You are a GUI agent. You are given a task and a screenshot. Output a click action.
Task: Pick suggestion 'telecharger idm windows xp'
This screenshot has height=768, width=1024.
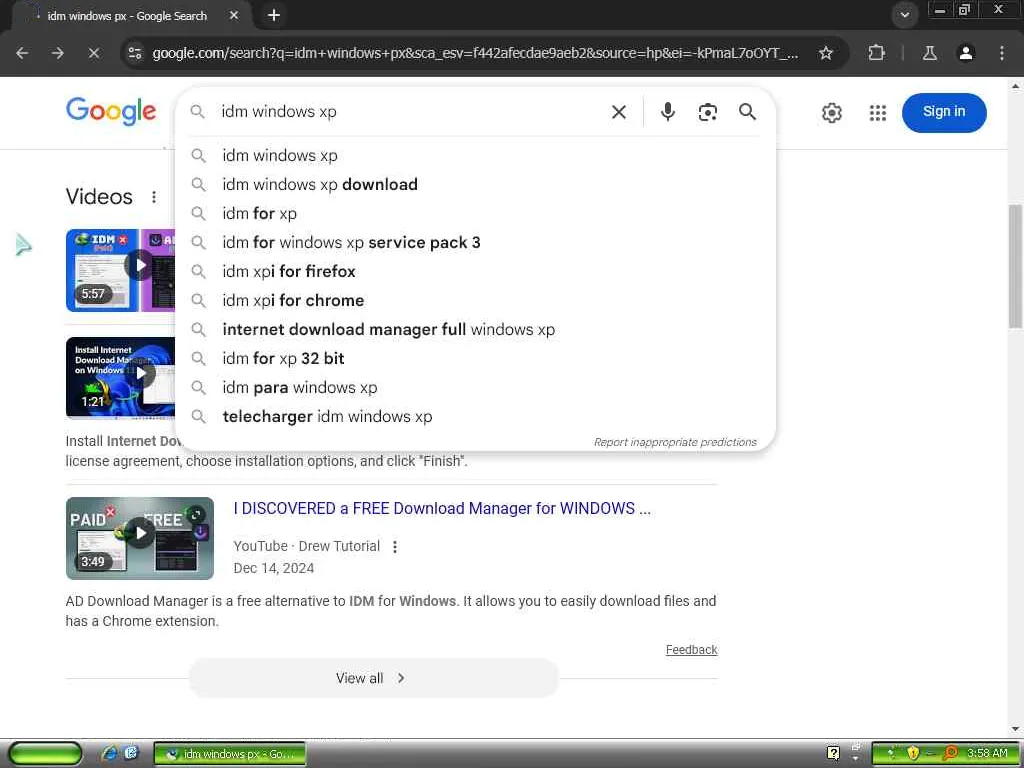[475, 417]
